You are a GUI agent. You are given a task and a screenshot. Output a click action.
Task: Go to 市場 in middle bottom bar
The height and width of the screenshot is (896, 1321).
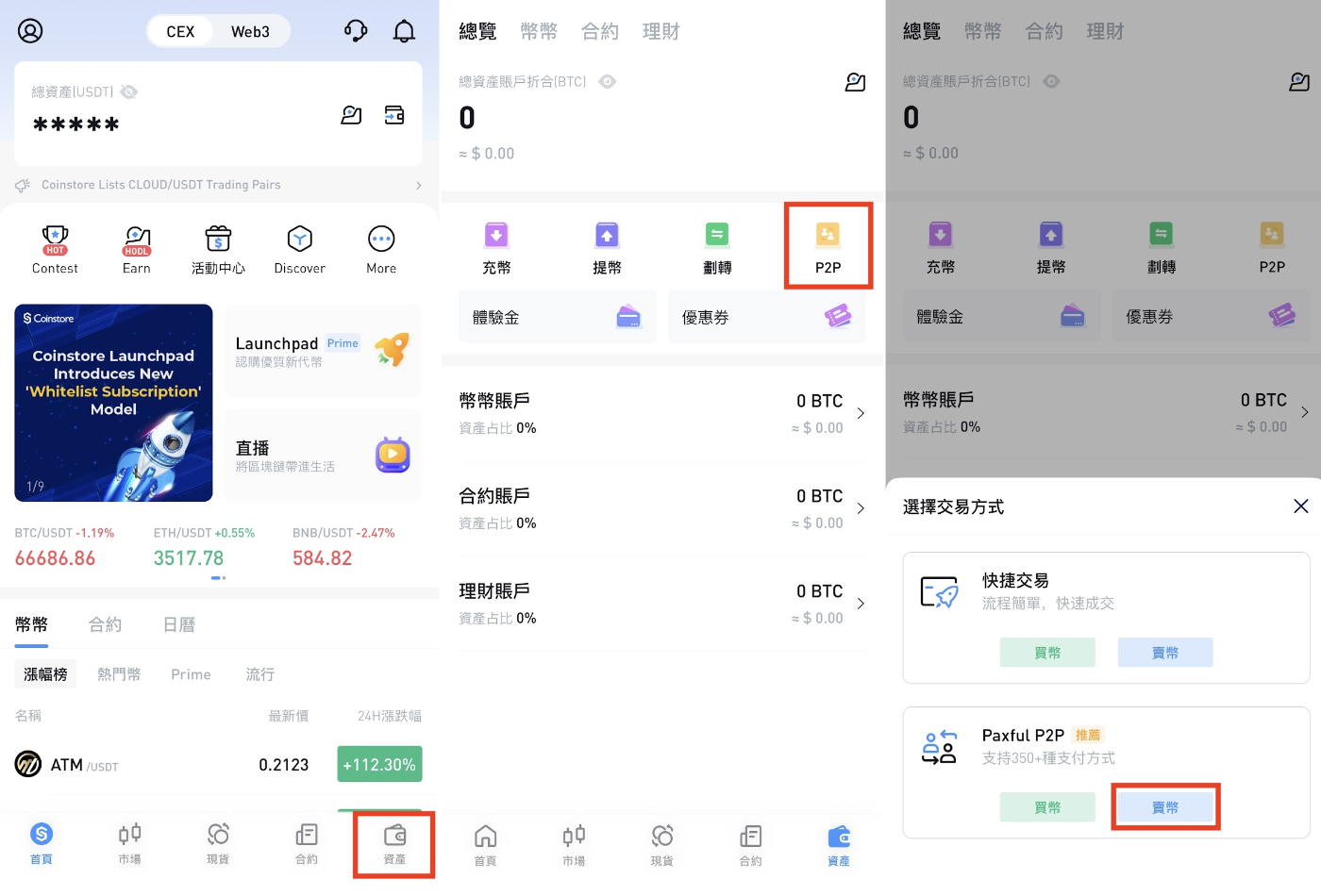pyautogui.click(x=574, y=845)
